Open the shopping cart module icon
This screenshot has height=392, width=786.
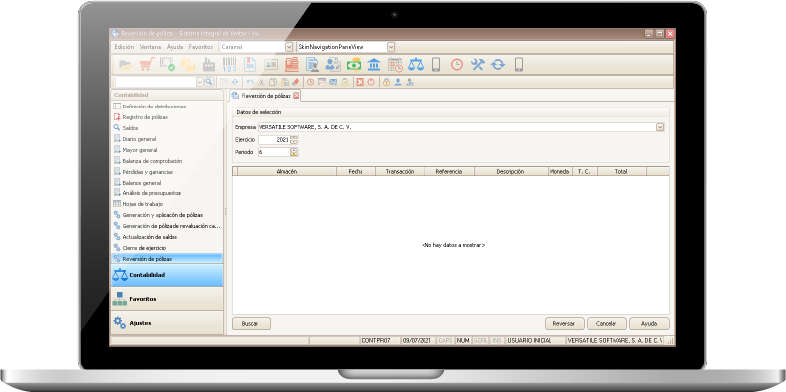(146, 65)
